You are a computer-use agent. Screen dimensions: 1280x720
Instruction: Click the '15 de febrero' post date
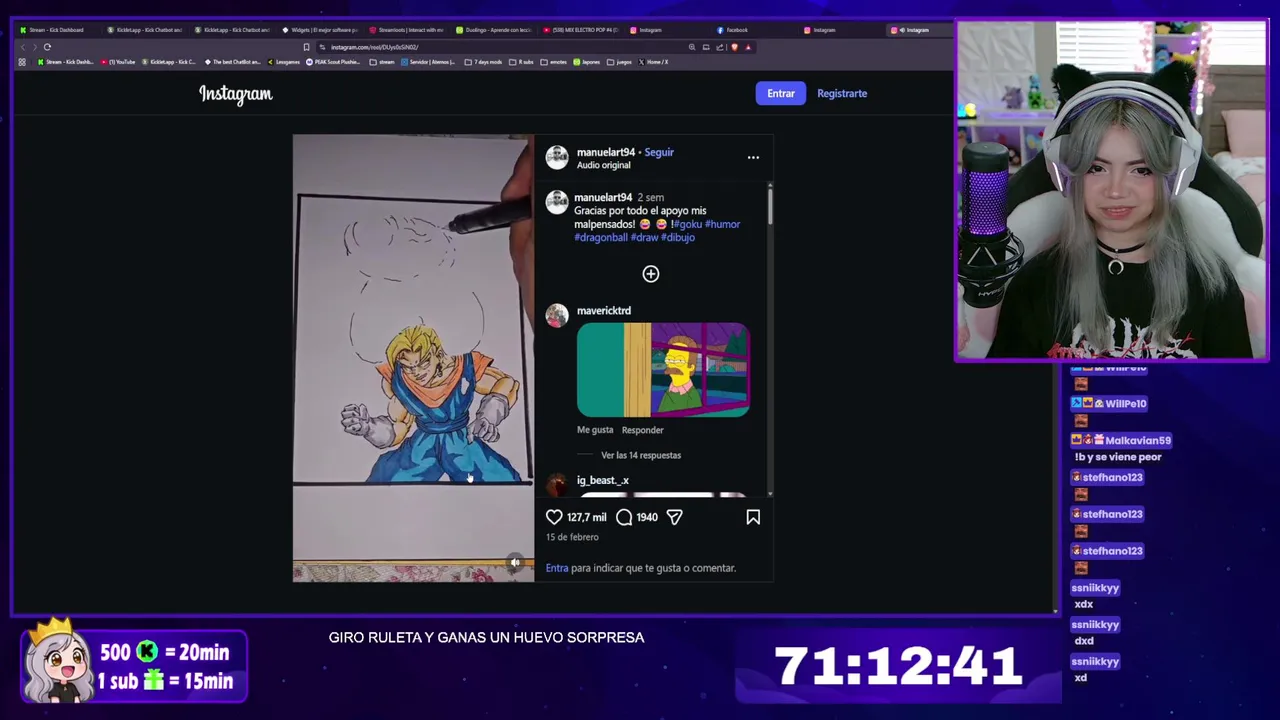click(x=572, y=537)
